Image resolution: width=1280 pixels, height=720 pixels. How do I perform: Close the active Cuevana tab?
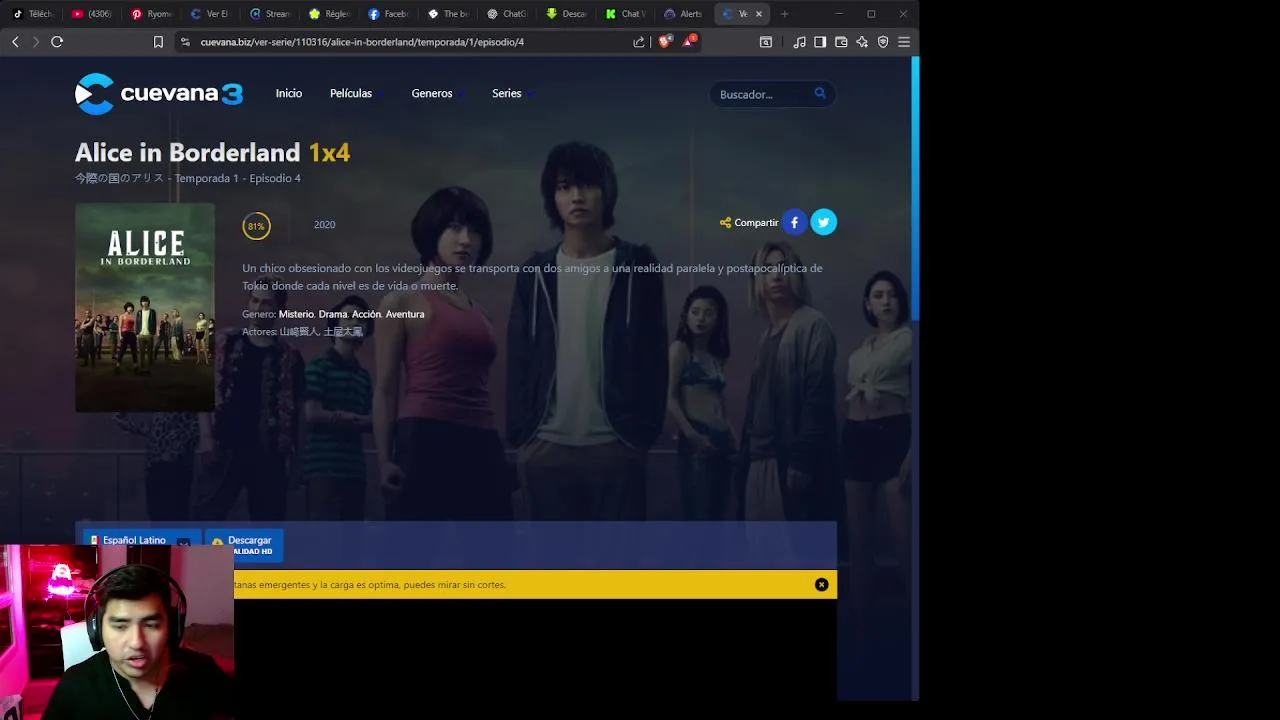tap(759, 14)
